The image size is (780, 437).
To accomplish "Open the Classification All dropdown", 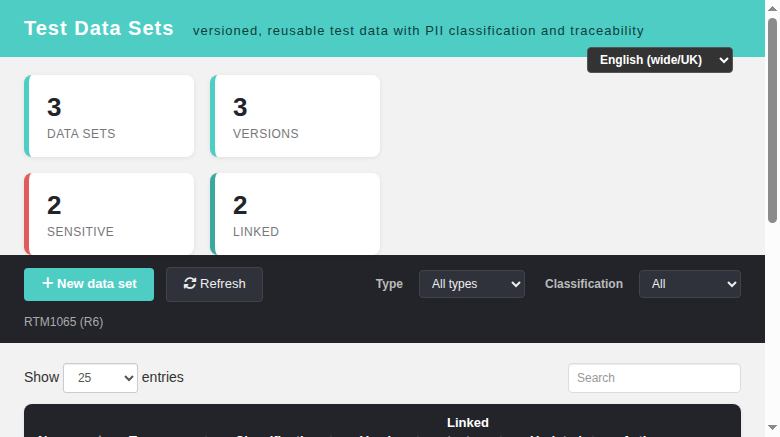I will tap(689, 284).
